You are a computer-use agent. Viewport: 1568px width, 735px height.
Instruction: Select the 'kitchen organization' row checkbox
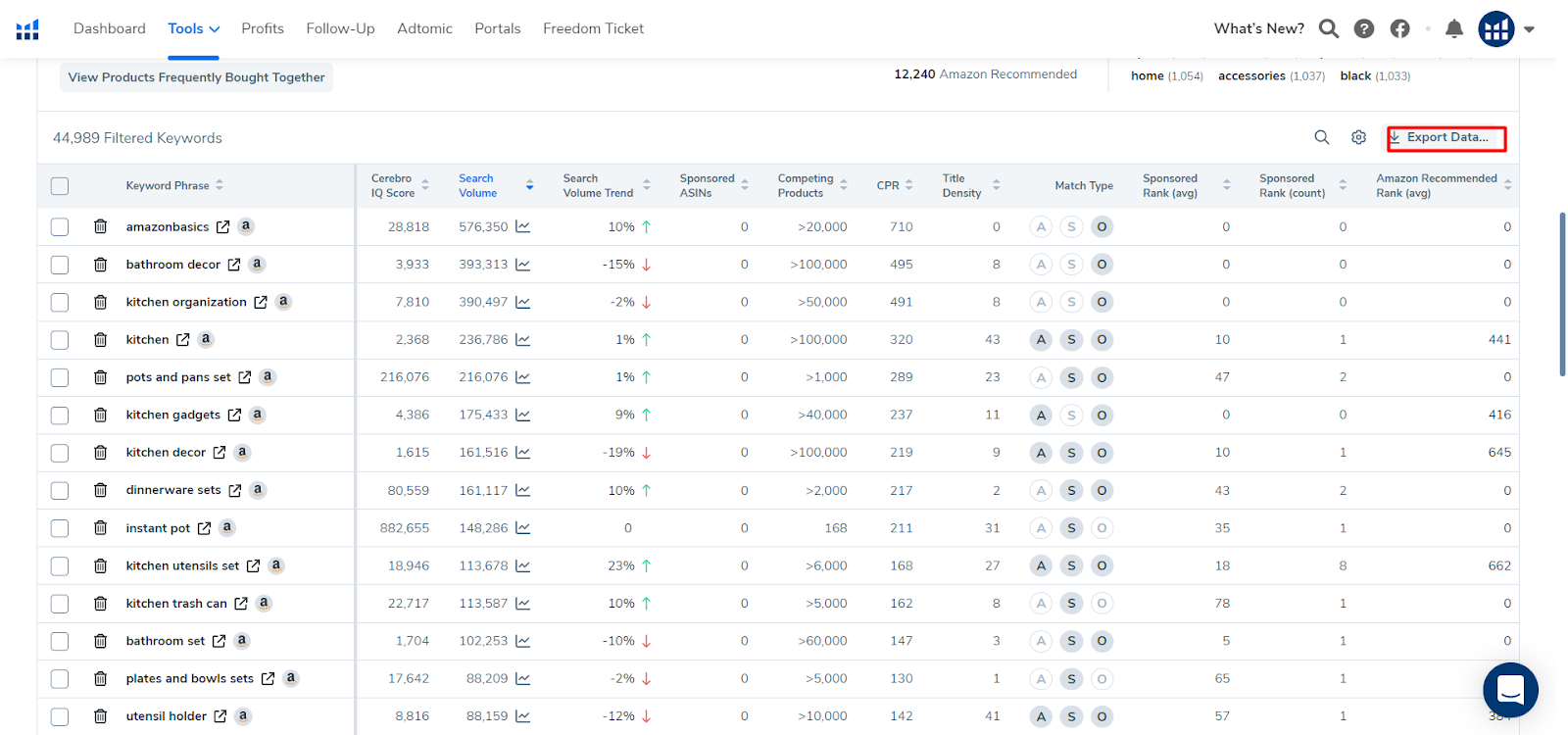tap(60, 303)
